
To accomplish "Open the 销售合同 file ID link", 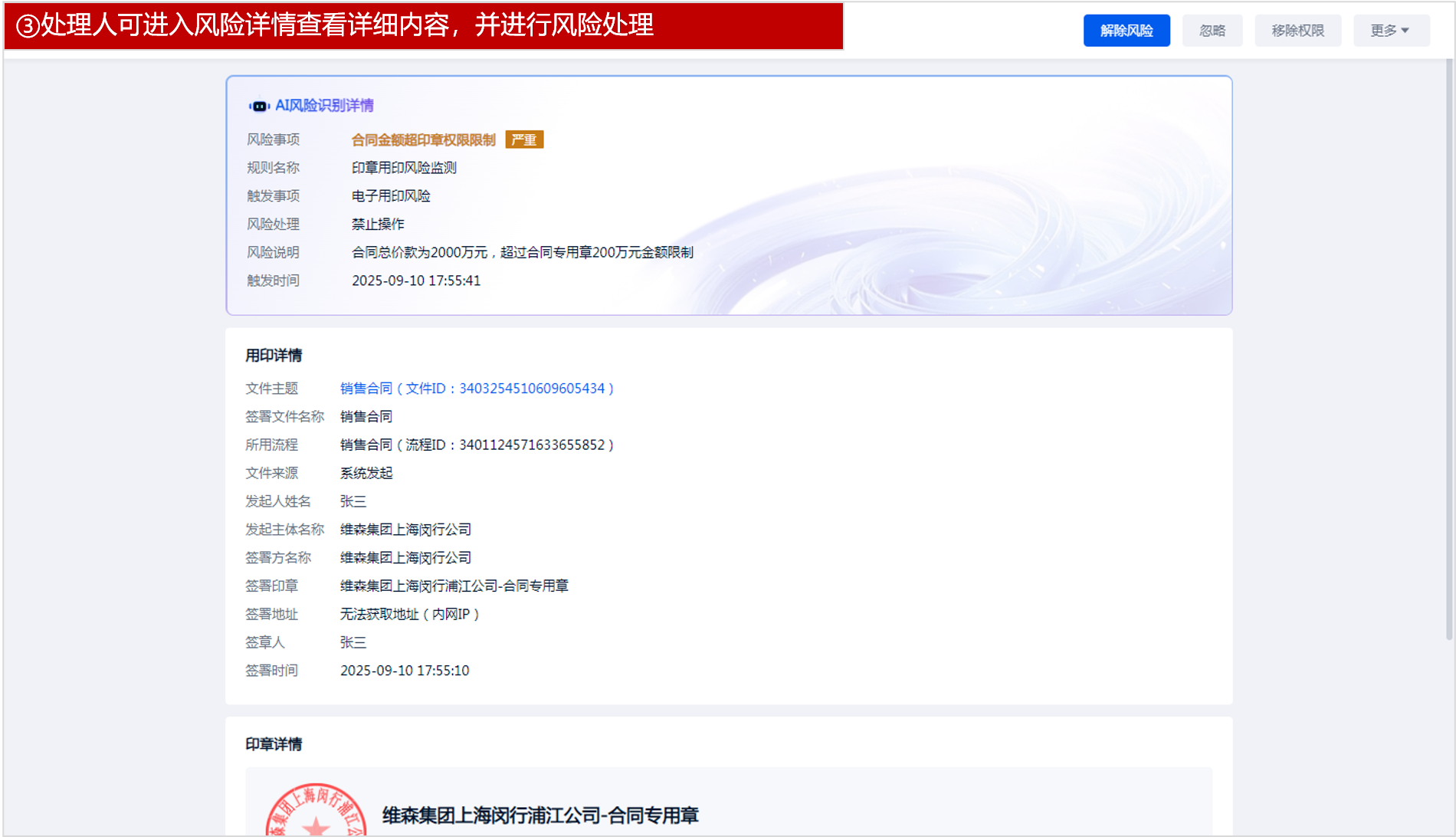I will point(477,389).
